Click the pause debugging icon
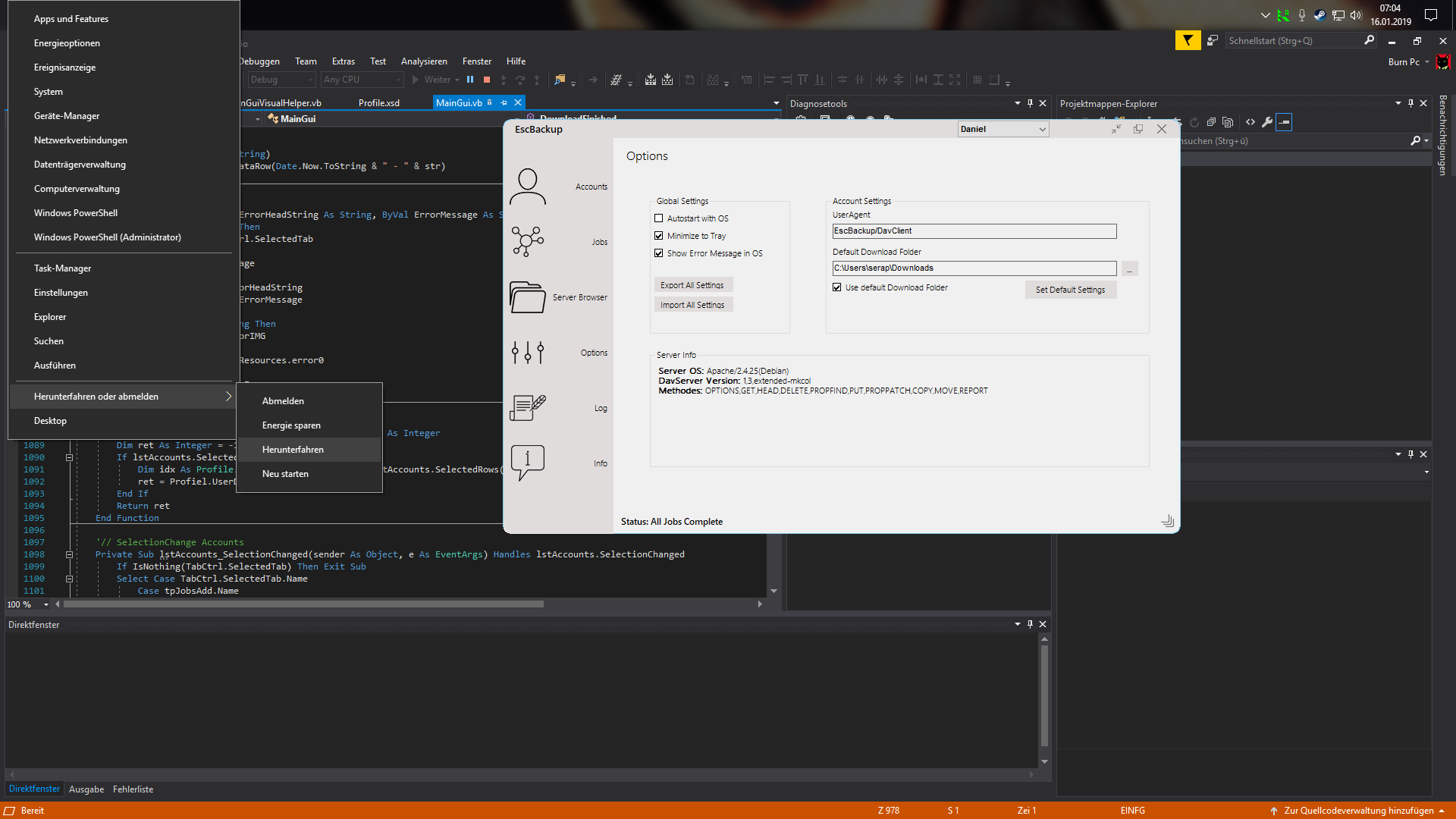The width and height of the screenshot is (1456, 819). pyautogui.click(x=470, y=80)
